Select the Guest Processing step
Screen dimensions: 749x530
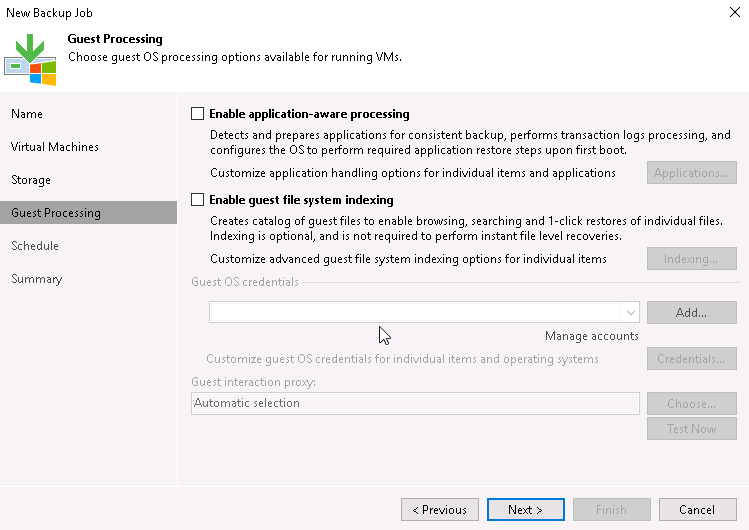(56, 213)
